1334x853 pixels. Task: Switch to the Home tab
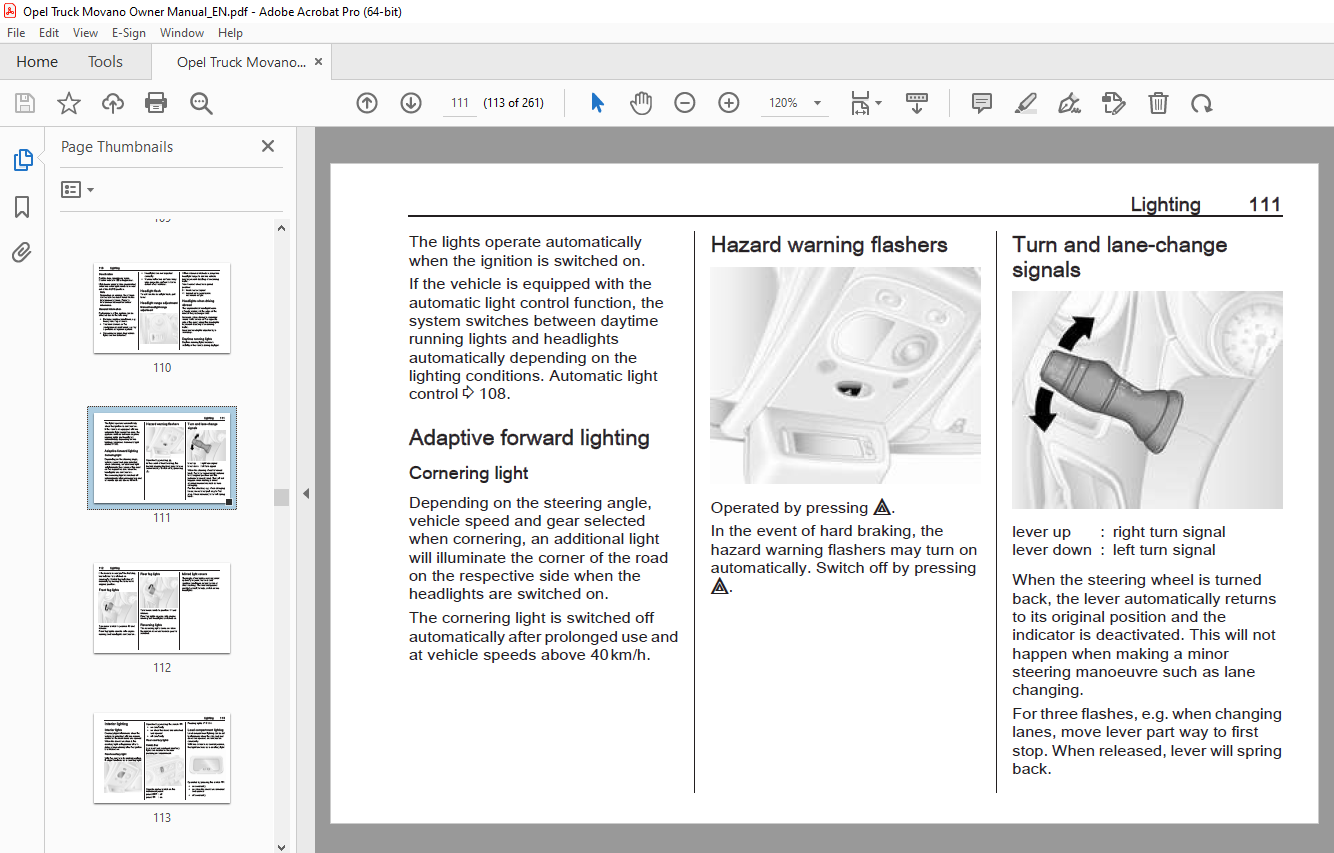(37, 62)
